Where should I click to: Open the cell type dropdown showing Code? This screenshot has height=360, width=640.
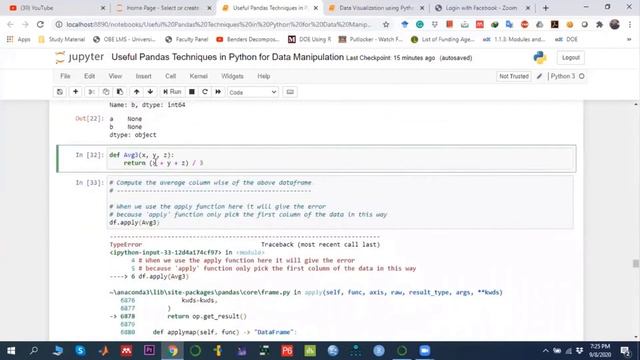(253, 92)
